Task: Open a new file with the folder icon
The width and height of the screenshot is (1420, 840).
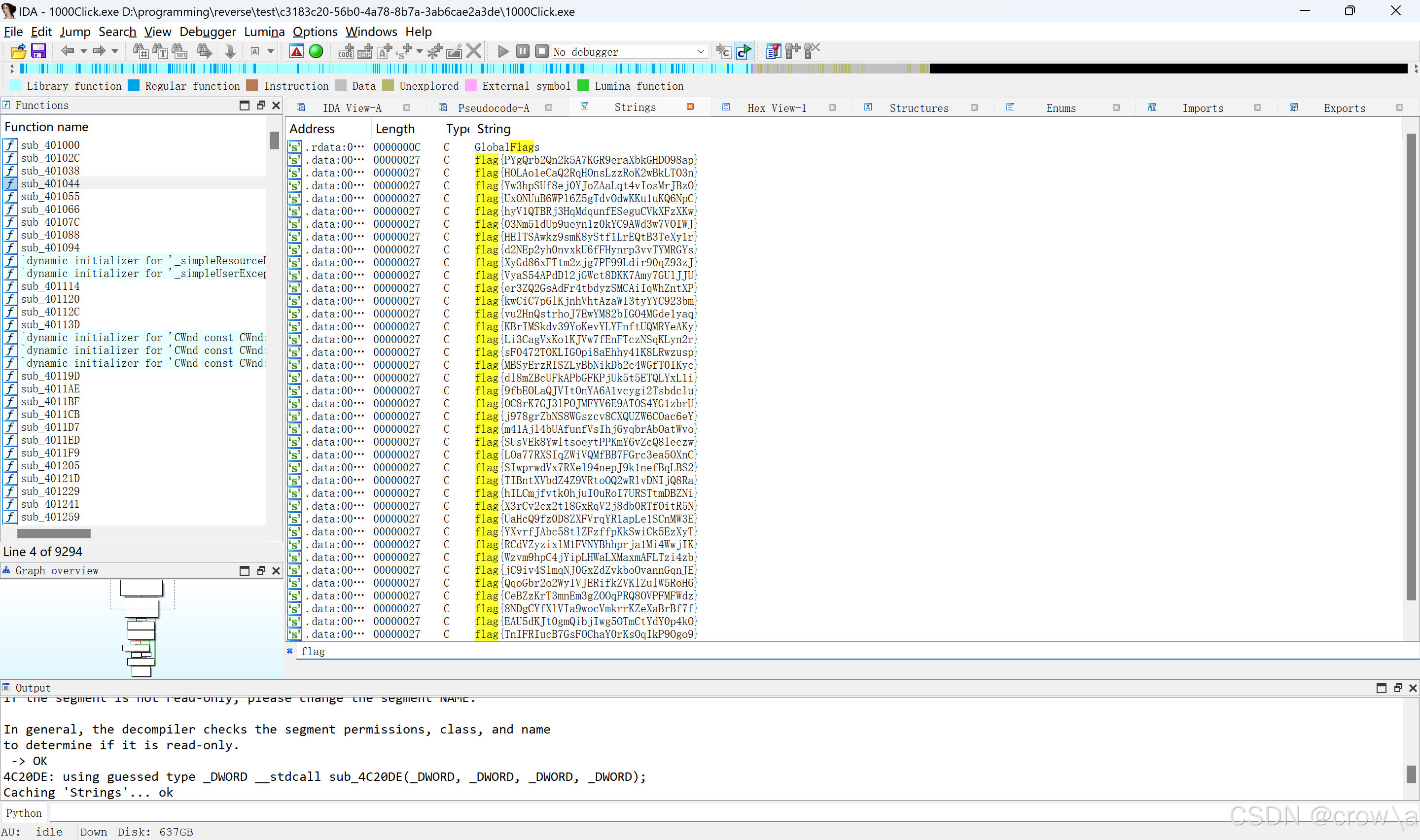Action: click(18, 51)
